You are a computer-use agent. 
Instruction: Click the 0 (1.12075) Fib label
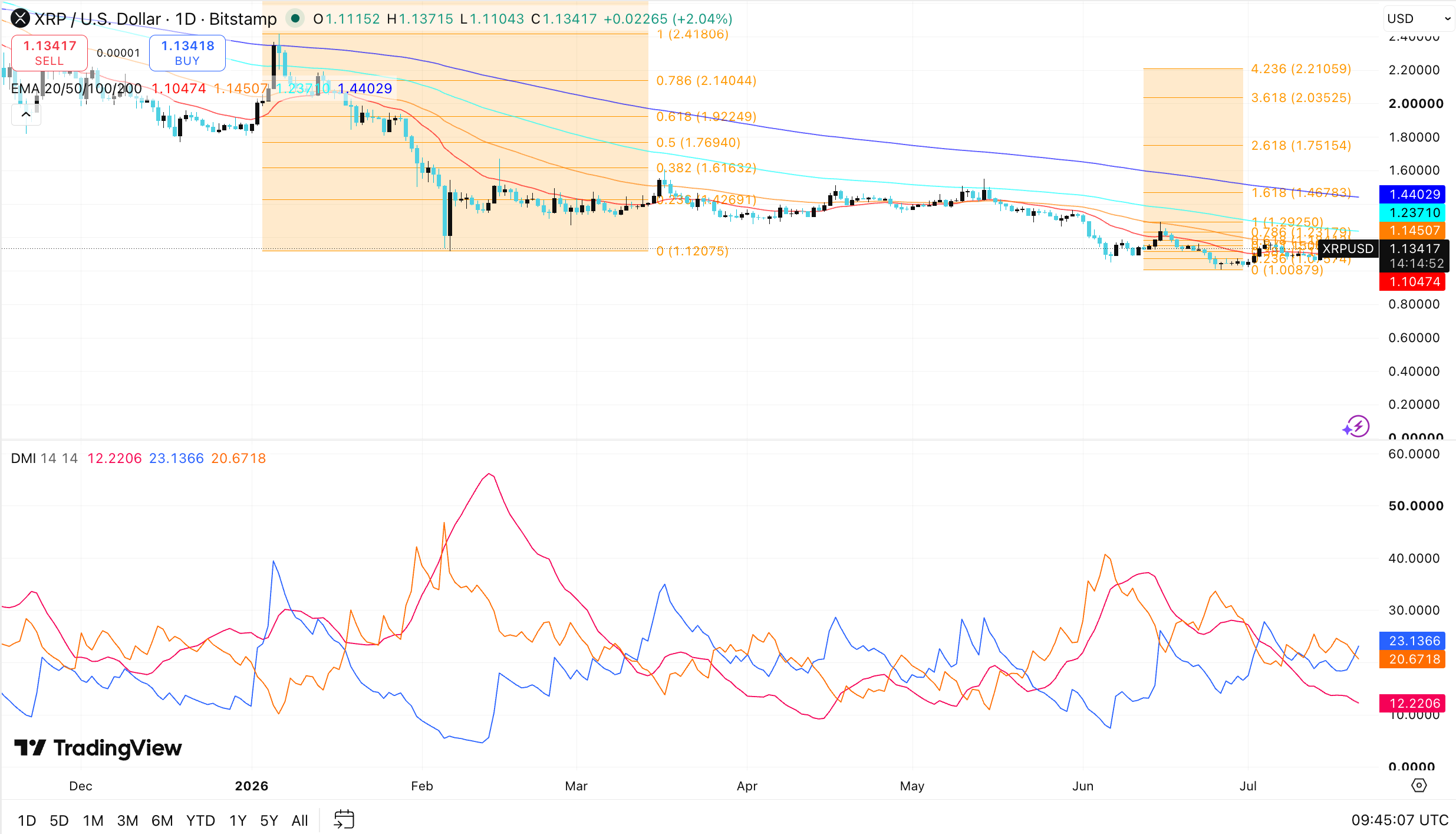[692, 251]
